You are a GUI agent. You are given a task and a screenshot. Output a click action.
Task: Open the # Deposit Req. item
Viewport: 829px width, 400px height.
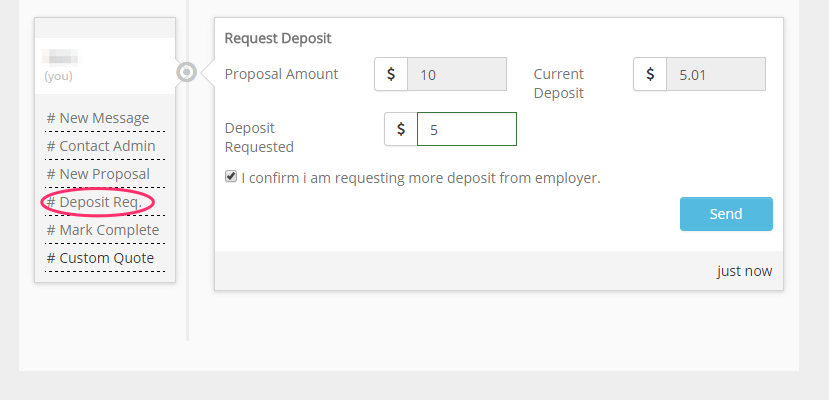[x=98, y=202]
